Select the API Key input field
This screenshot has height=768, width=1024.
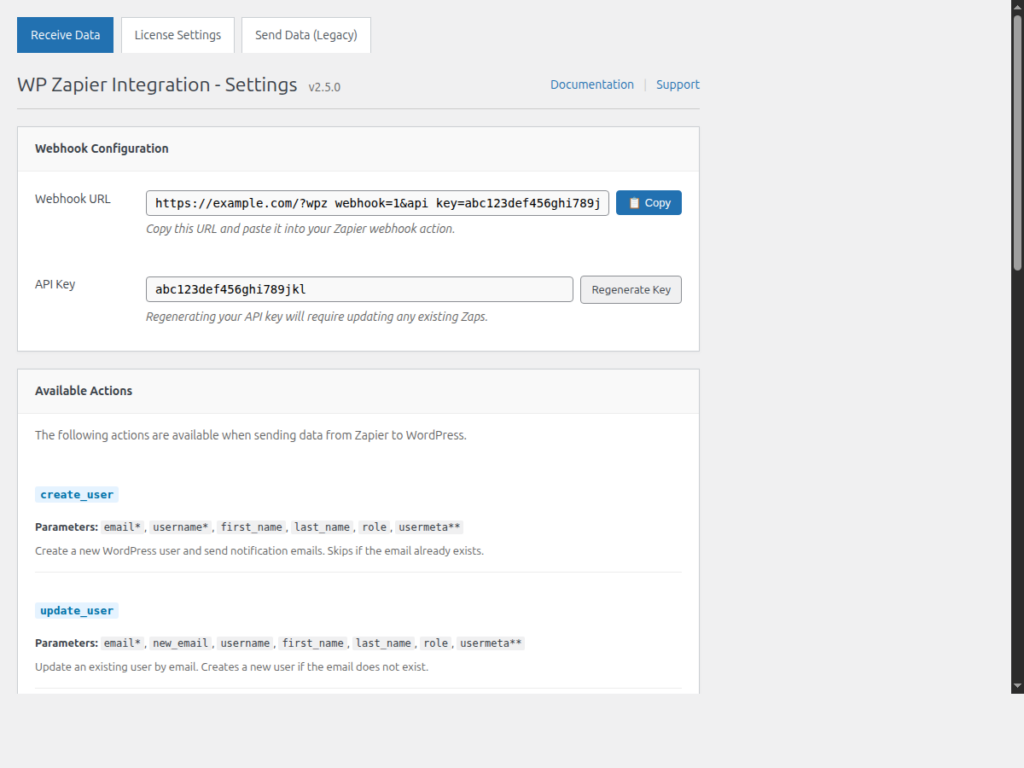[x=359, y=289]
